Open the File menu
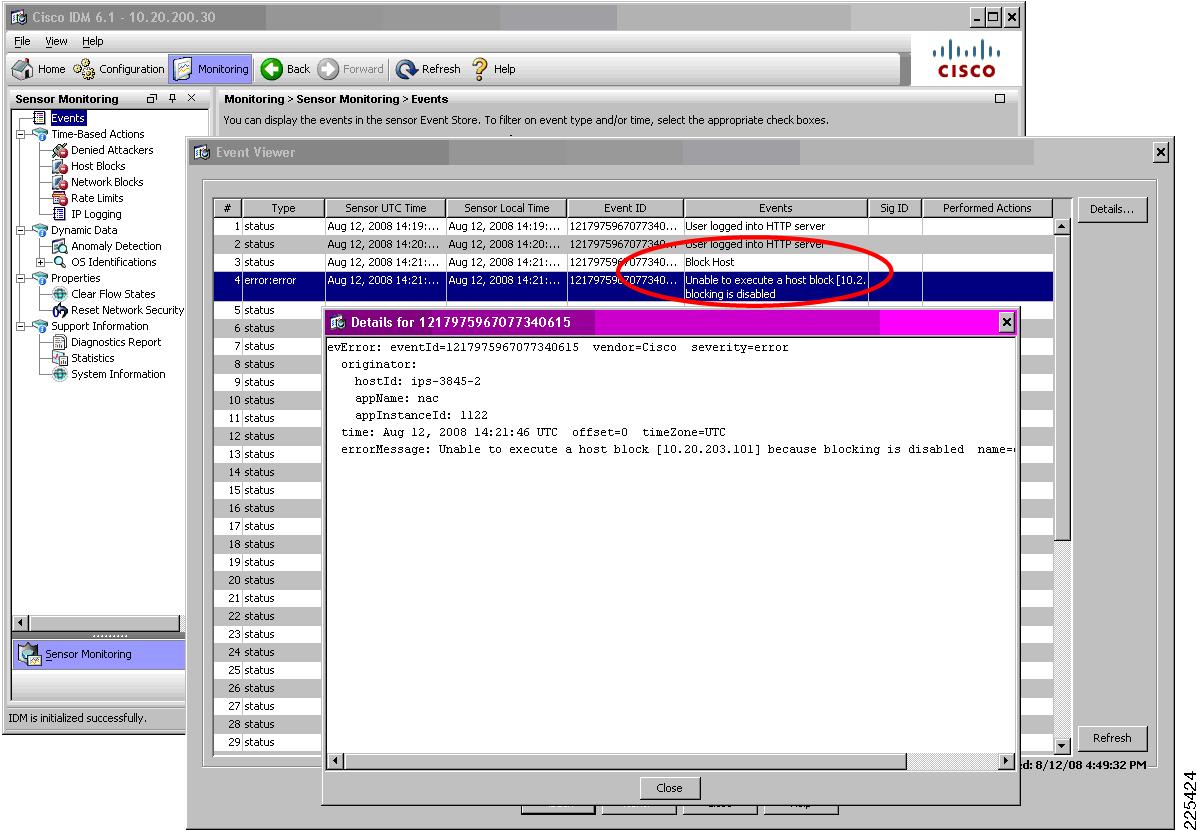The height and width of the screenshot is (831, 1197). (x=22, y=41)
